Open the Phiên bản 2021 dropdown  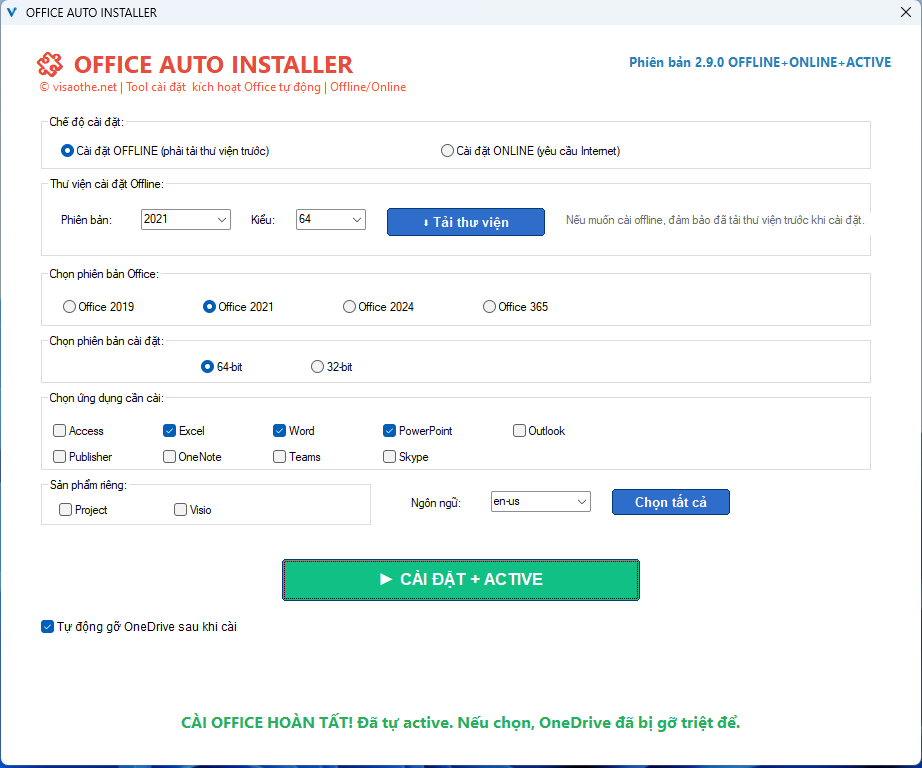[185, 219]
